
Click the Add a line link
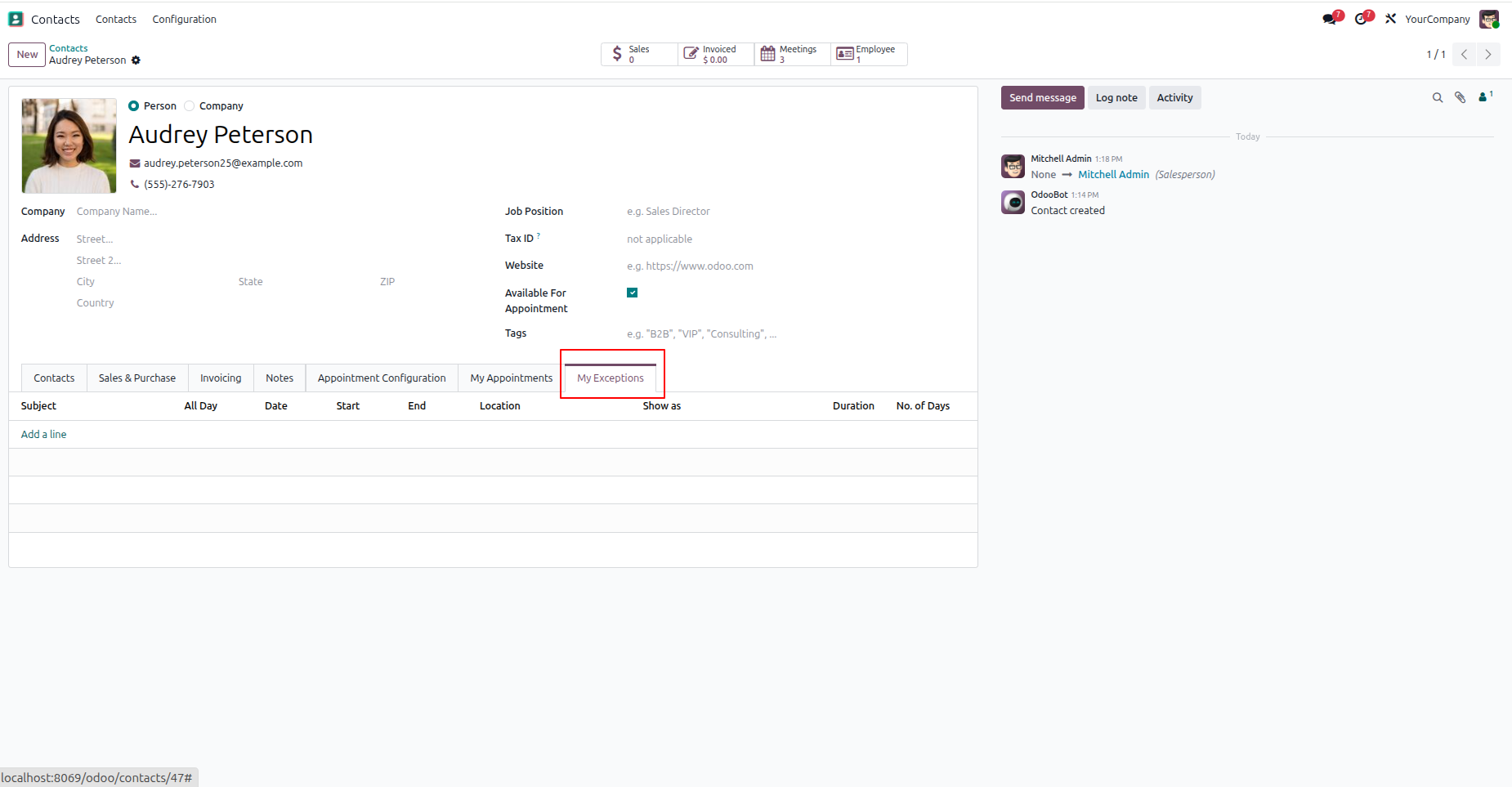(44, 435)
